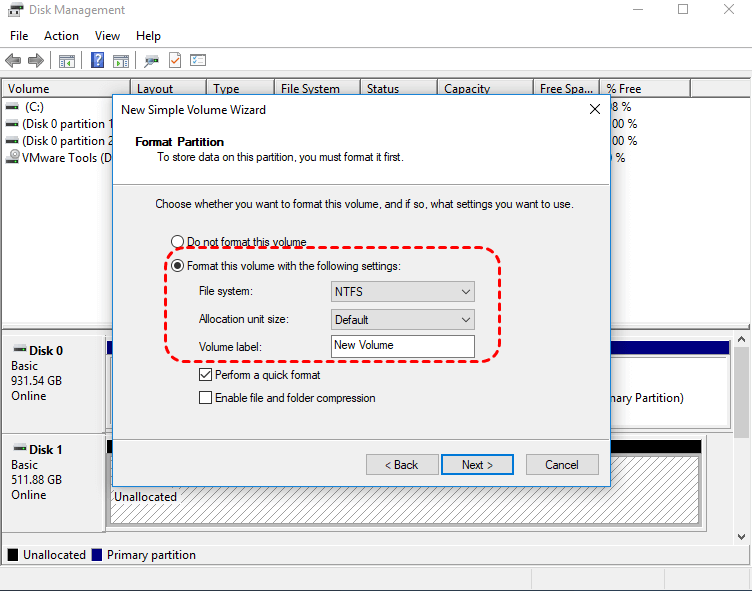This screenshot has height=591, width=752.
Task: Click the checklist view toolbar icon
Action: click(x=198, y=61)
